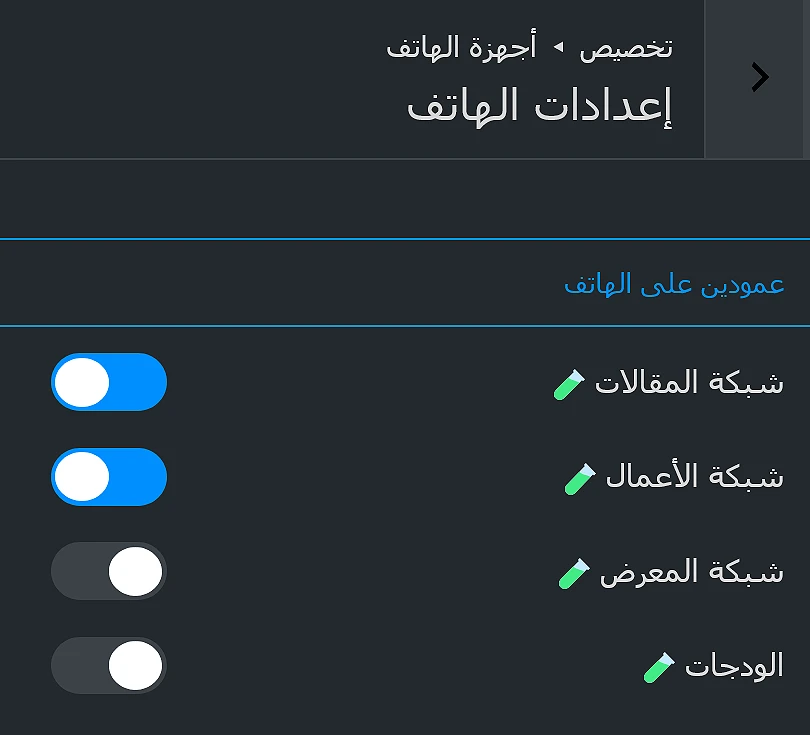
Task: Turn off the شبكة الأعمال switch
Action: (109, 477)
